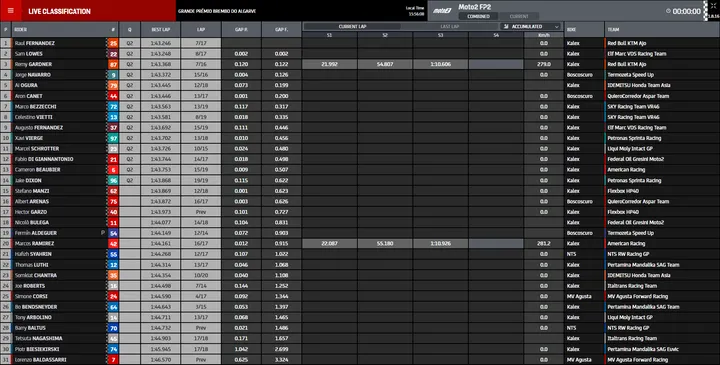Click number badge 21 of Di Giannantonio

click(x=113, y=159)
